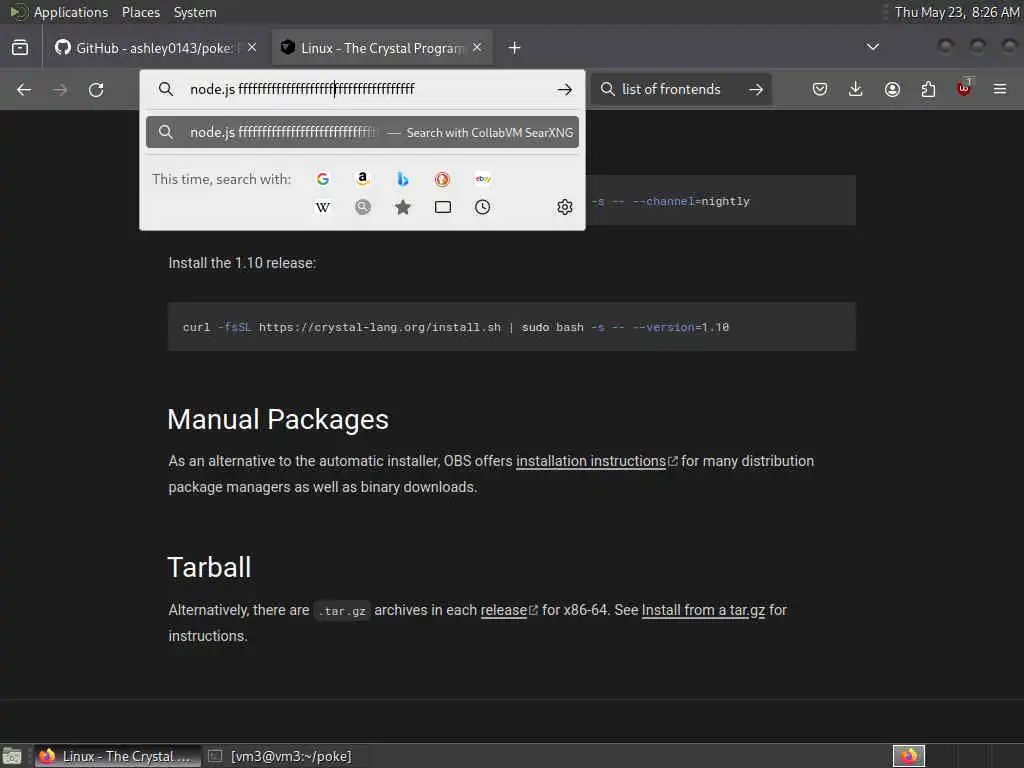Choose 'Search with CollabVM SearXNG' suggestion

[362, 133]
